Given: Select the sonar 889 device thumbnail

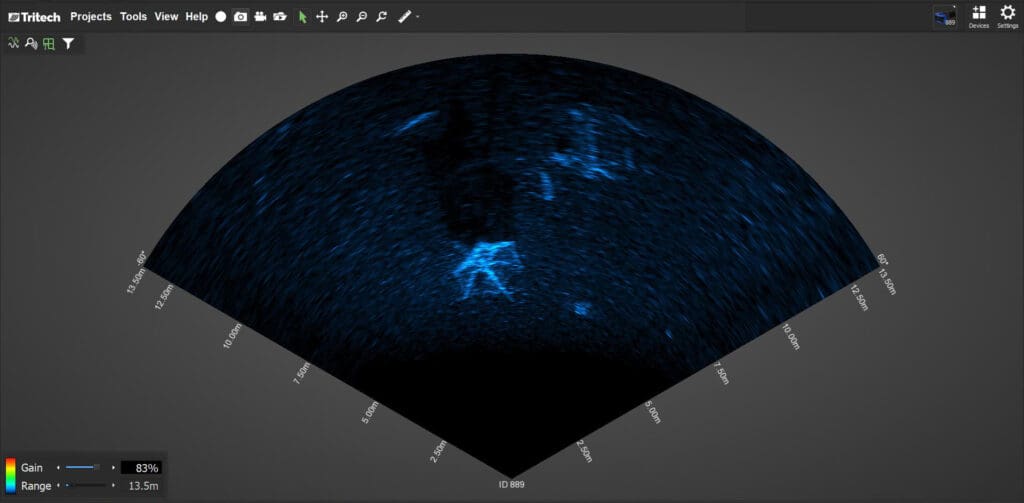Looking at the screenshot, I should pyautogui.click(x=944, y=16).
